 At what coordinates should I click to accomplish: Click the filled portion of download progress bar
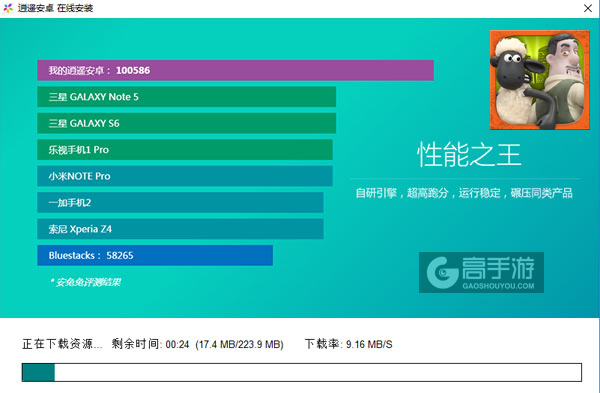pyautogui.click(x=38, y=372)
